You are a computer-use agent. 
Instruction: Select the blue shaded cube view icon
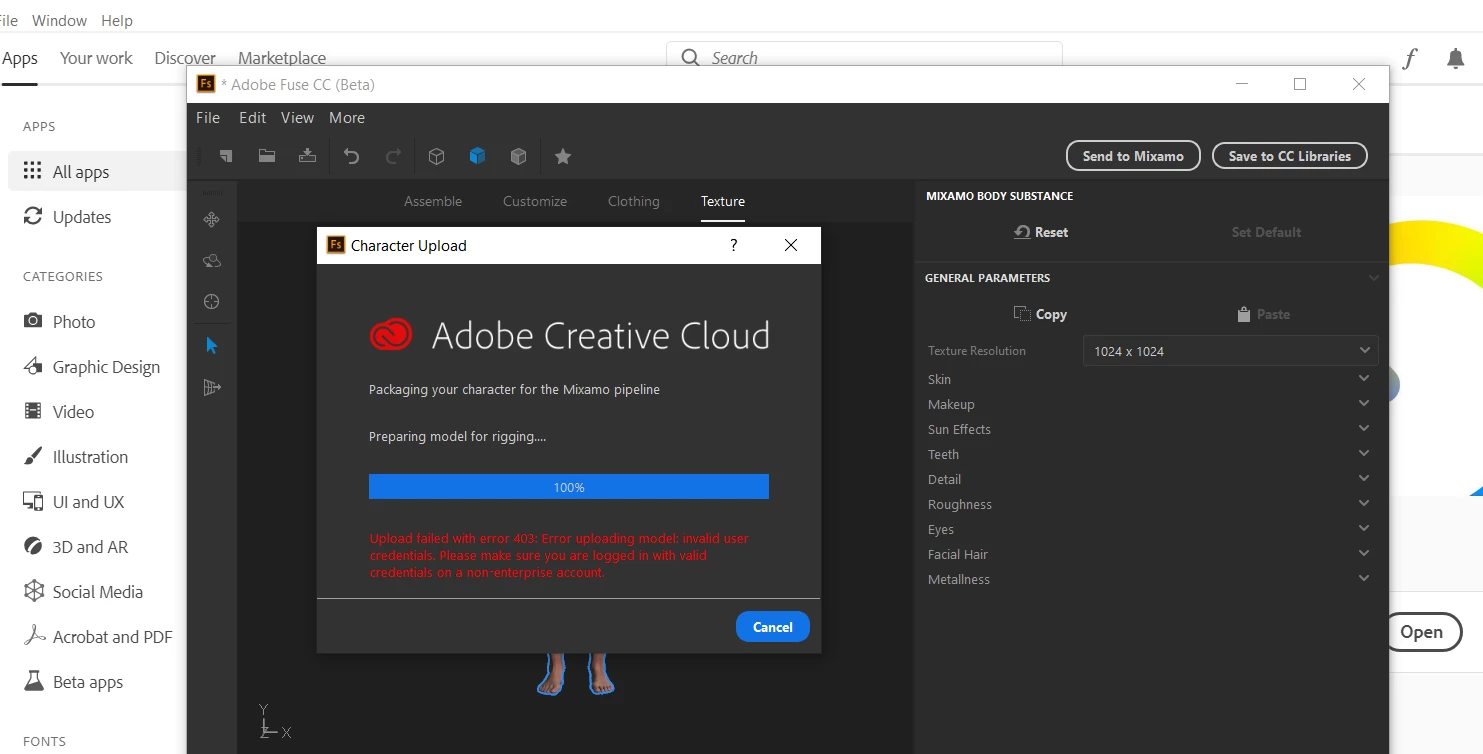coord(477,156)
